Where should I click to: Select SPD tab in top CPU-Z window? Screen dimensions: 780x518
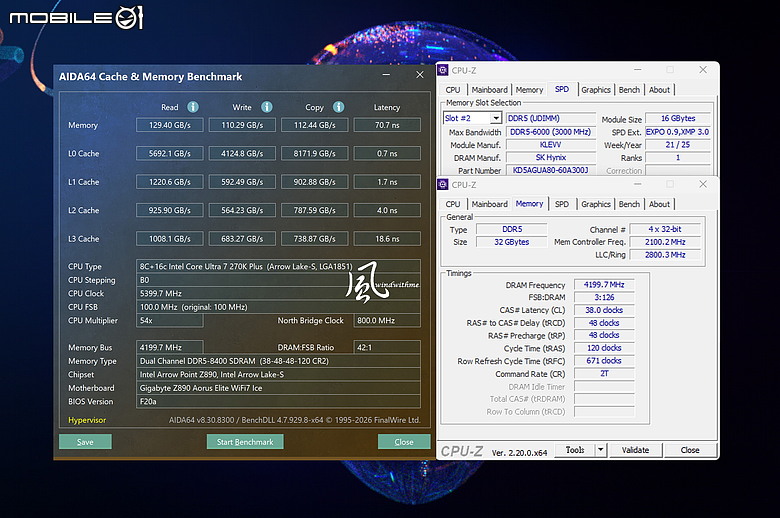point(562,89)
